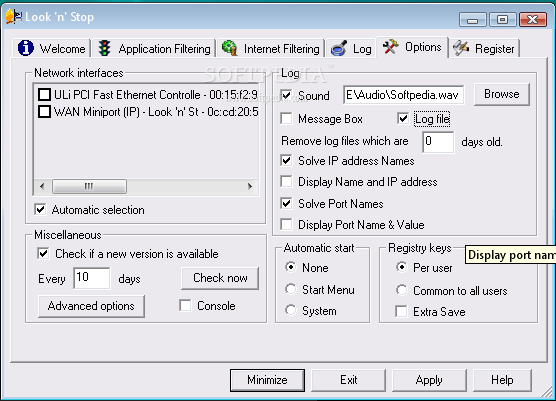Screen dimensions: 556x401
Task: Select Per user registry keys
Action: click(x=402, y=267)
